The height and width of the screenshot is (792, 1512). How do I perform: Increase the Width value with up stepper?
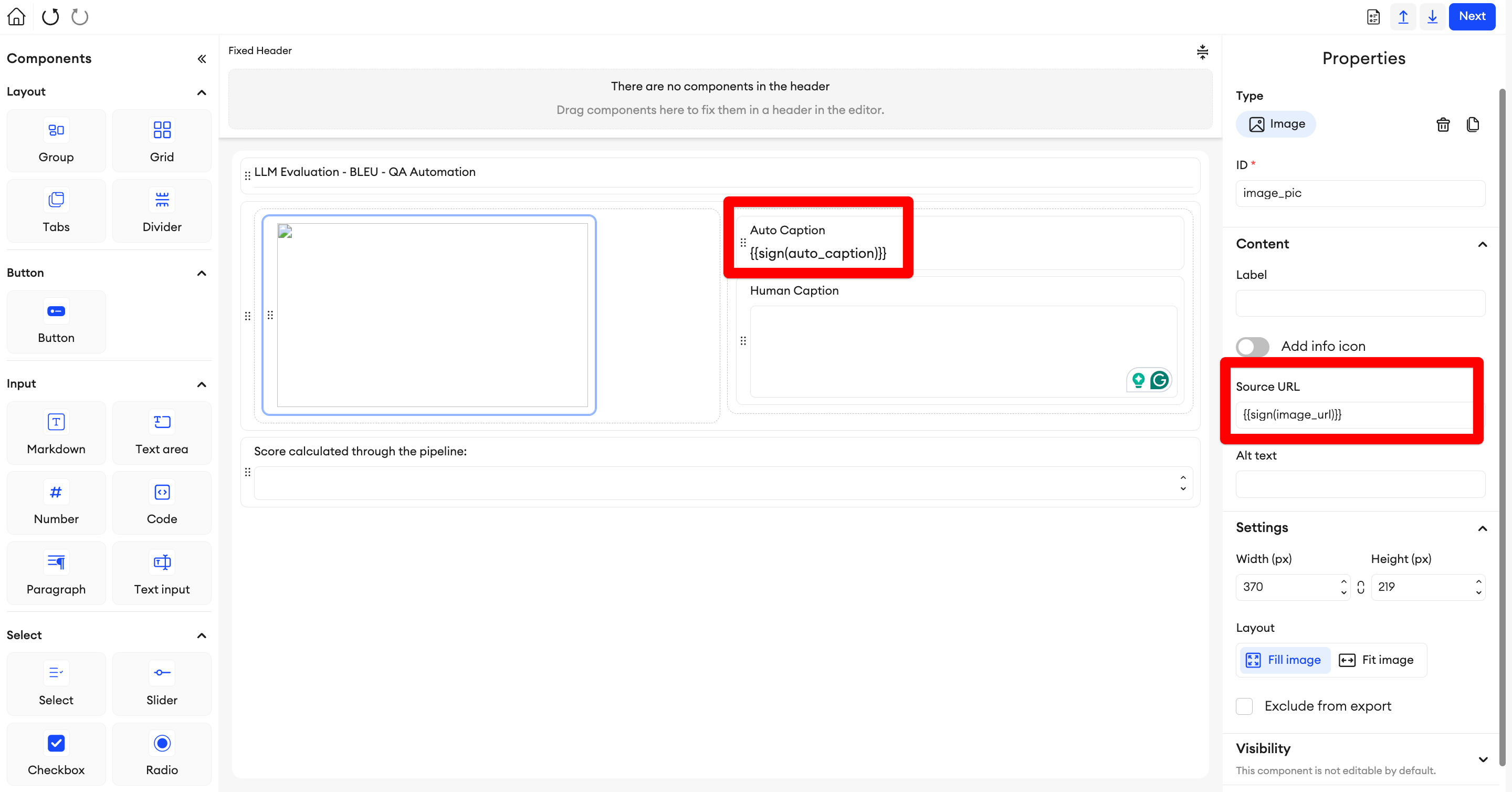tap(1343, 582)
